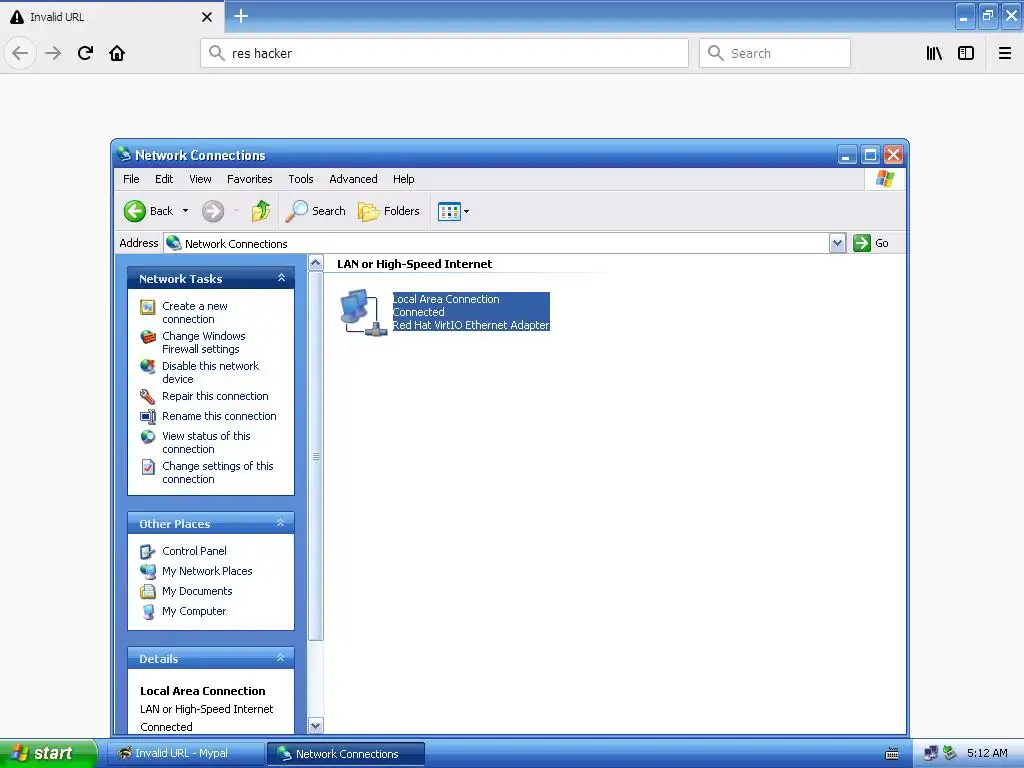The image size is (1024, 768).
Task: Select the Local Area Connection icon
Action: (x=364, y=312)
